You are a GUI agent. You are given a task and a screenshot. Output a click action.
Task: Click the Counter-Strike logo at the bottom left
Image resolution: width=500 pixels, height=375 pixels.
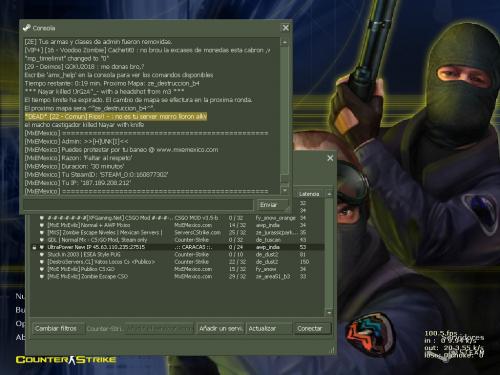click(66, 360)
